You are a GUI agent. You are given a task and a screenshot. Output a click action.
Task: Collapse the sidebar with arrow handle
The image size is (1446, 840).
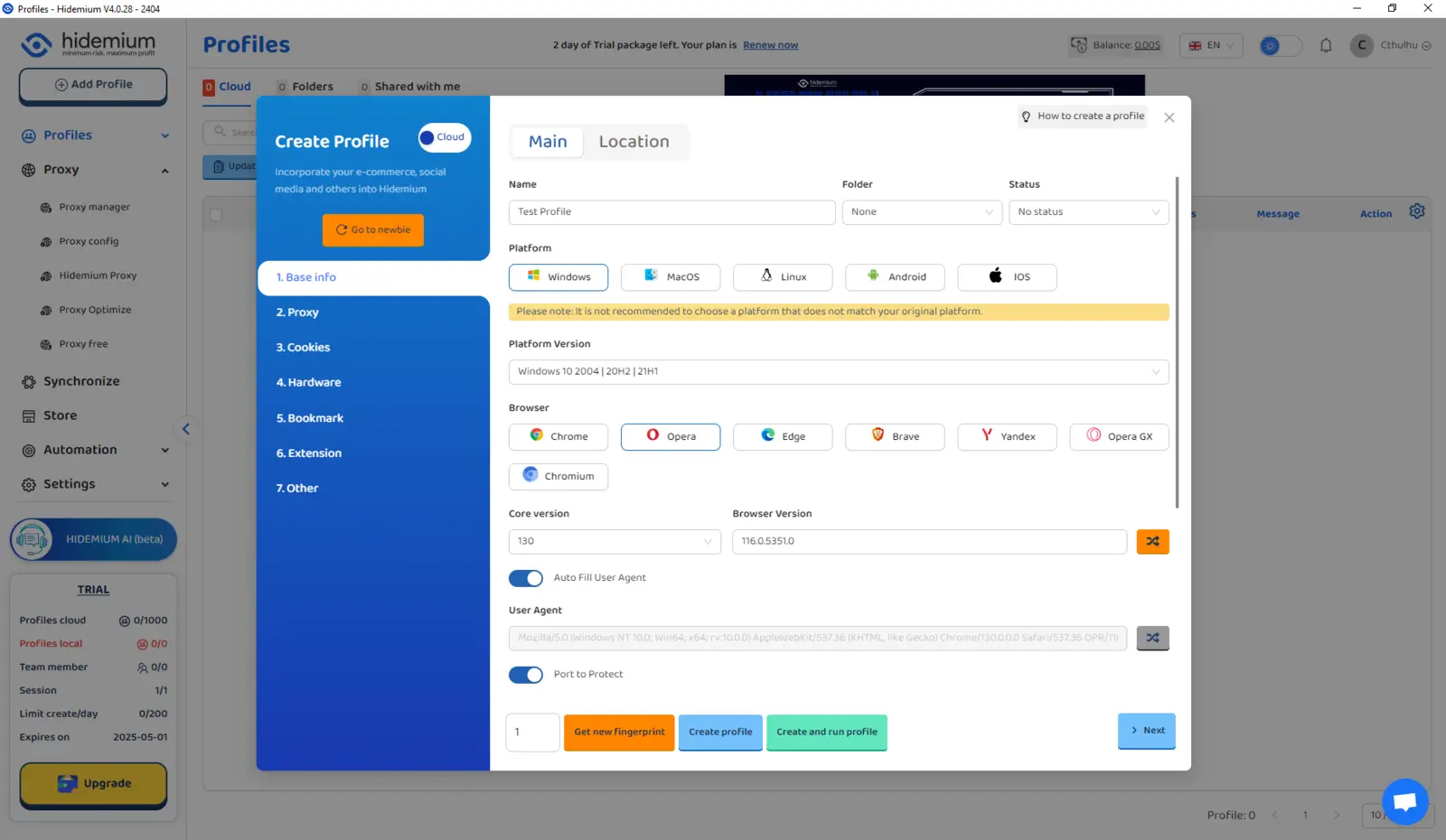[x=186, y=429]
